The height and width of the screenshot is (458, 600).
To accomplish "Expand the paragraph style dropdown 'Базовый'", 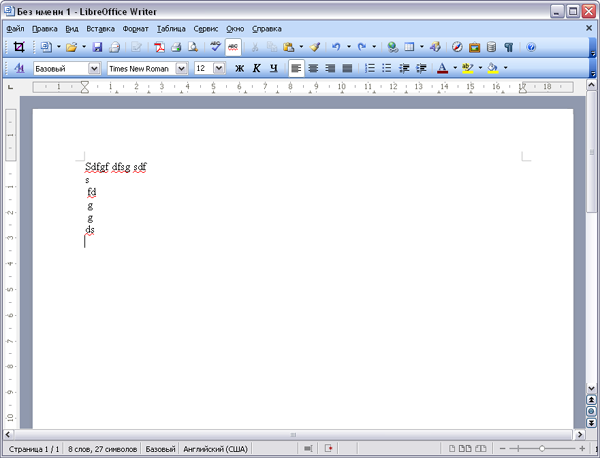I will pos(95,68).
